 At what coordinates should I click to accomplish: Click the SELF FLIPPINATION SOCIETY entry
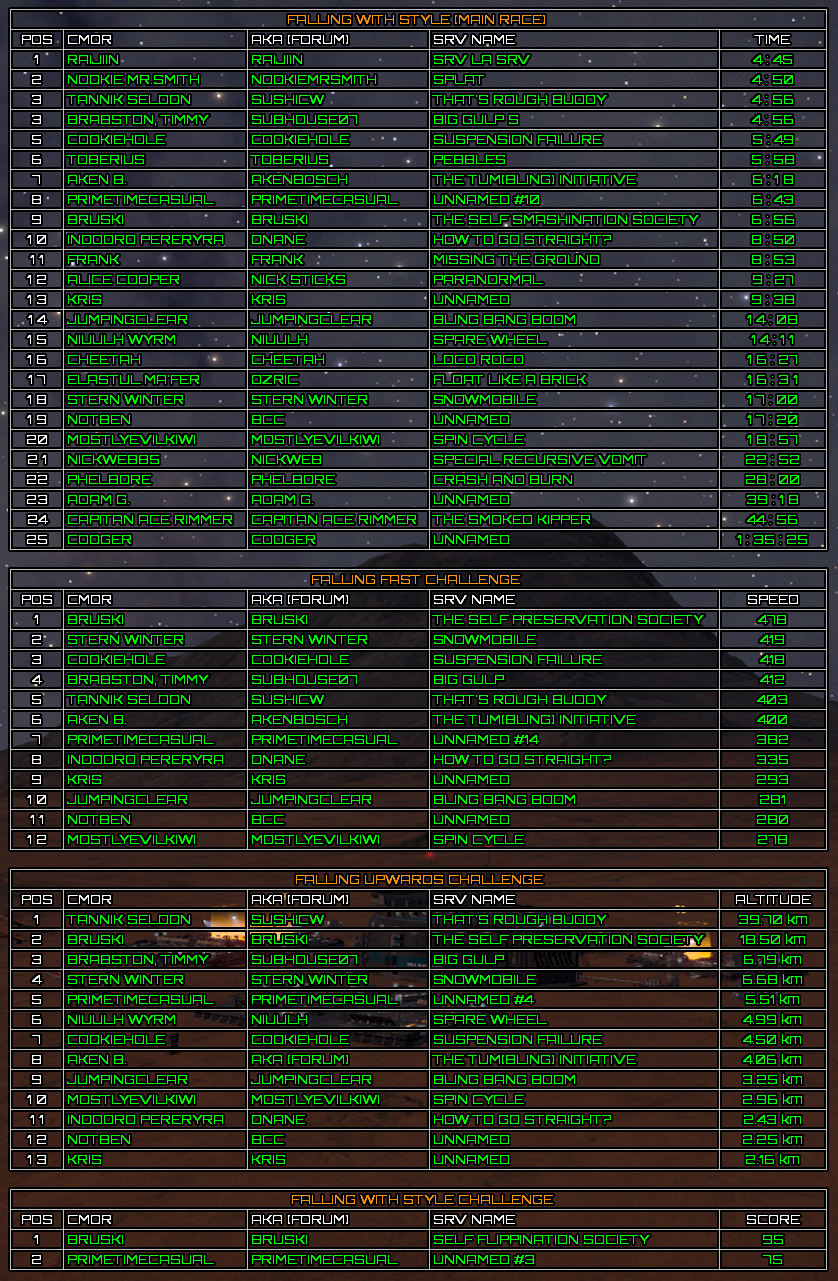click(541, 1239)
